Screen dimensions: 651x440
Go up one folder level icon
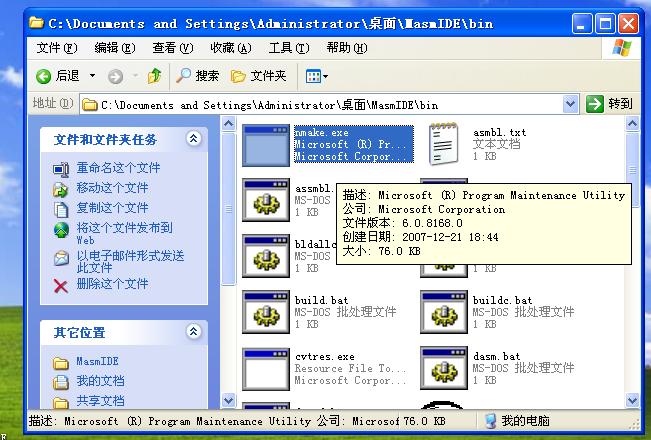(x=154, y=76)
